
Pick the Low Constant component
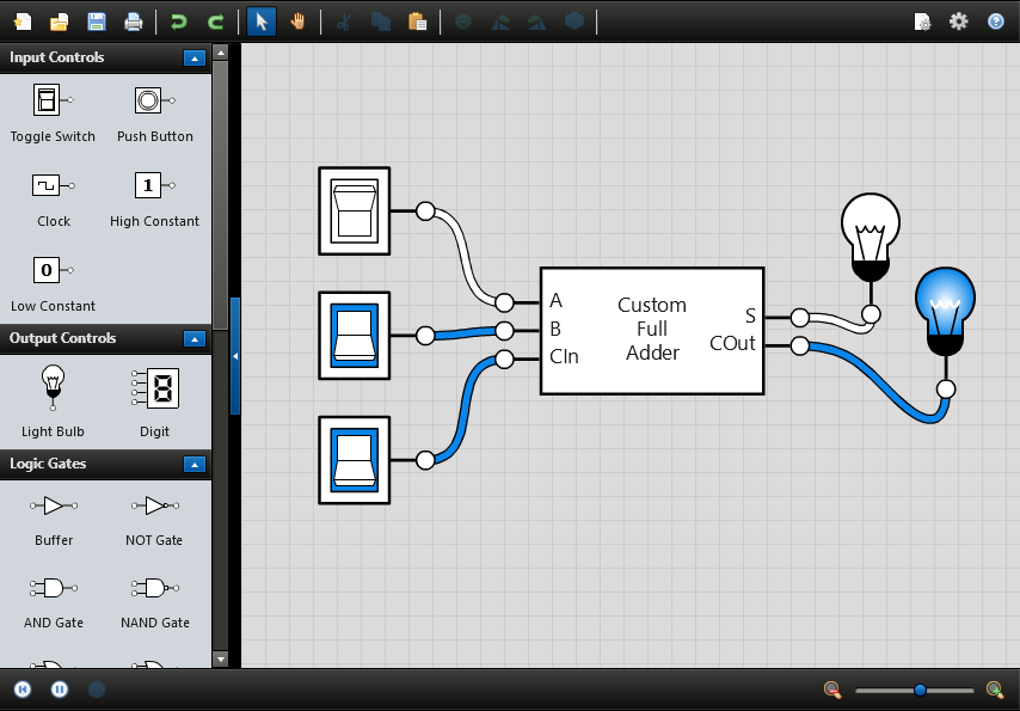(x=53, y=284)
